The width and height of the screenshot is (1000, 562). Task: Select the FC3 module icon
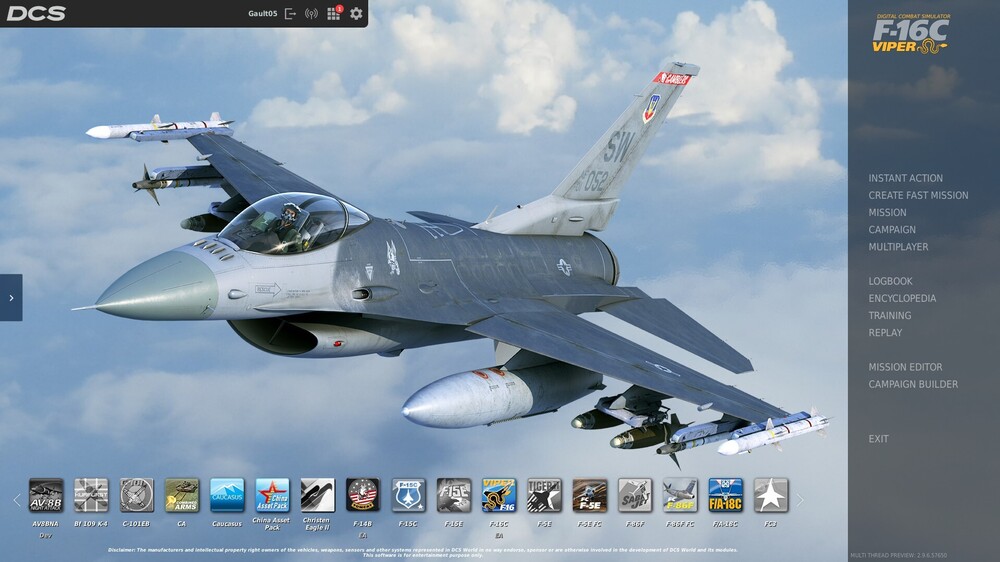click(x=770, y=495)
